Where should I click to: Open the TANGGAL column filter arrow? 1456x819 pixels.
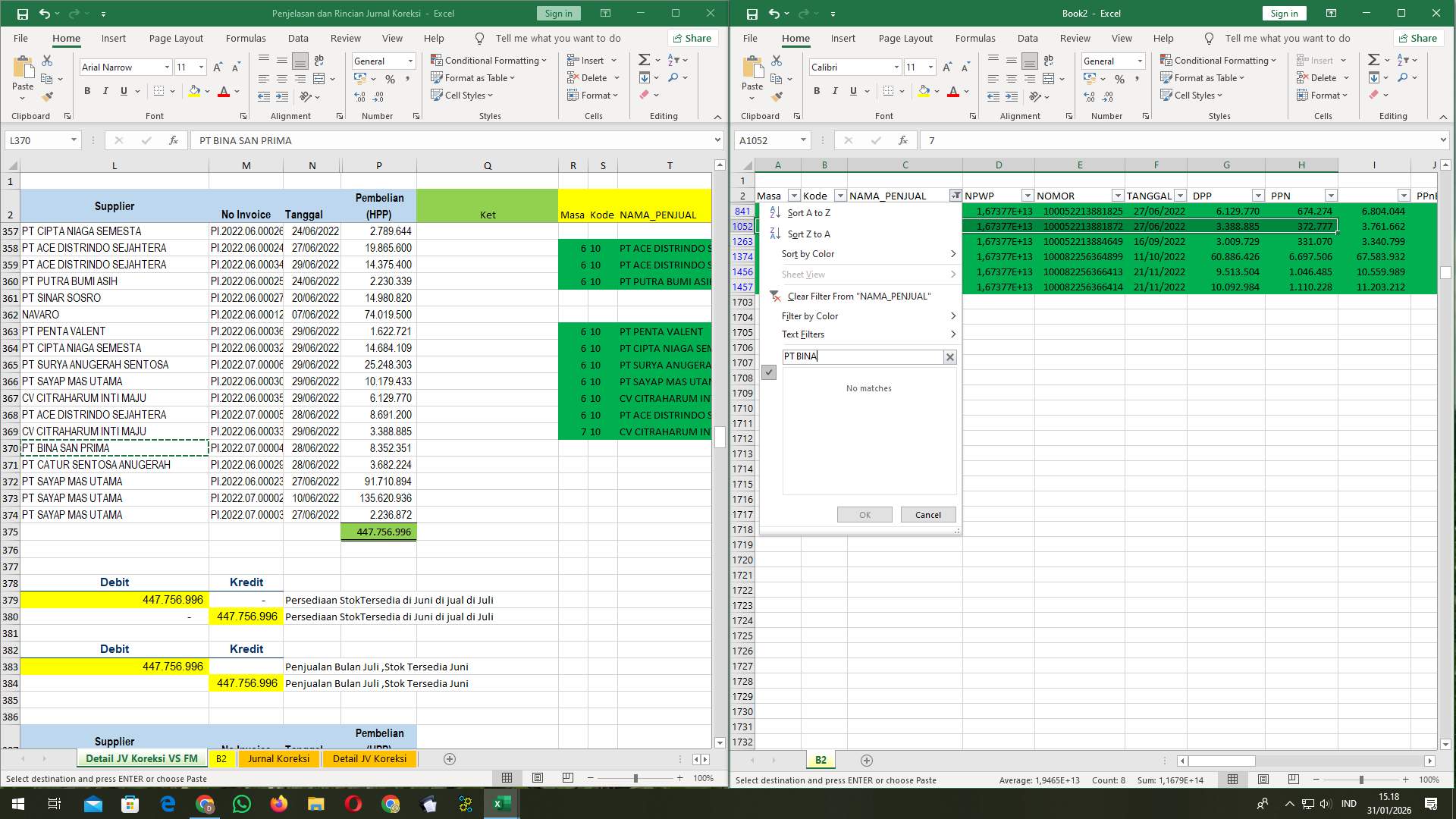[1180, 195]
